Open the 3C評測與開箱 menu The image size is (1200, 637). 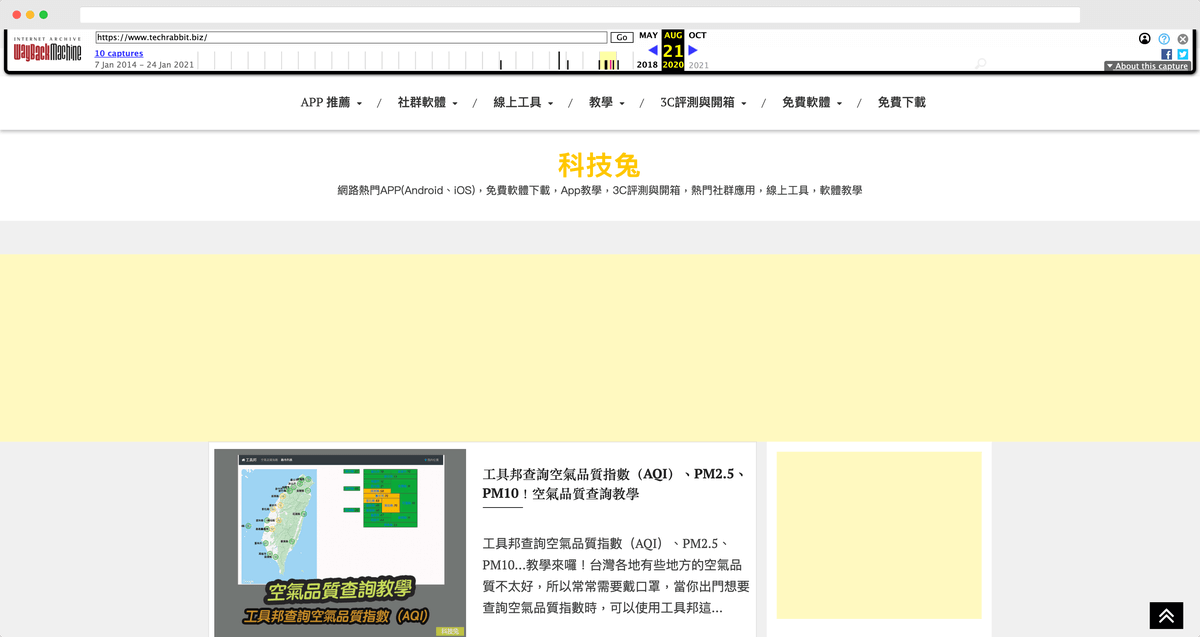(703, 103)
